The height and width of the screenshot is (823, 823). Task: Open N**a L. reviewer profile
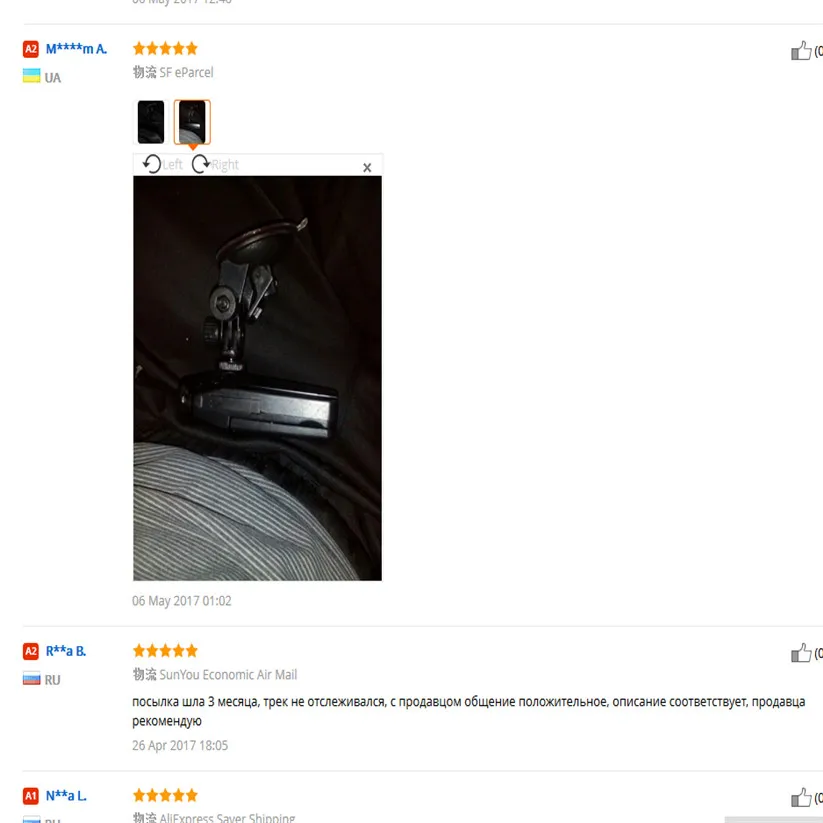(x=66, y=796)
